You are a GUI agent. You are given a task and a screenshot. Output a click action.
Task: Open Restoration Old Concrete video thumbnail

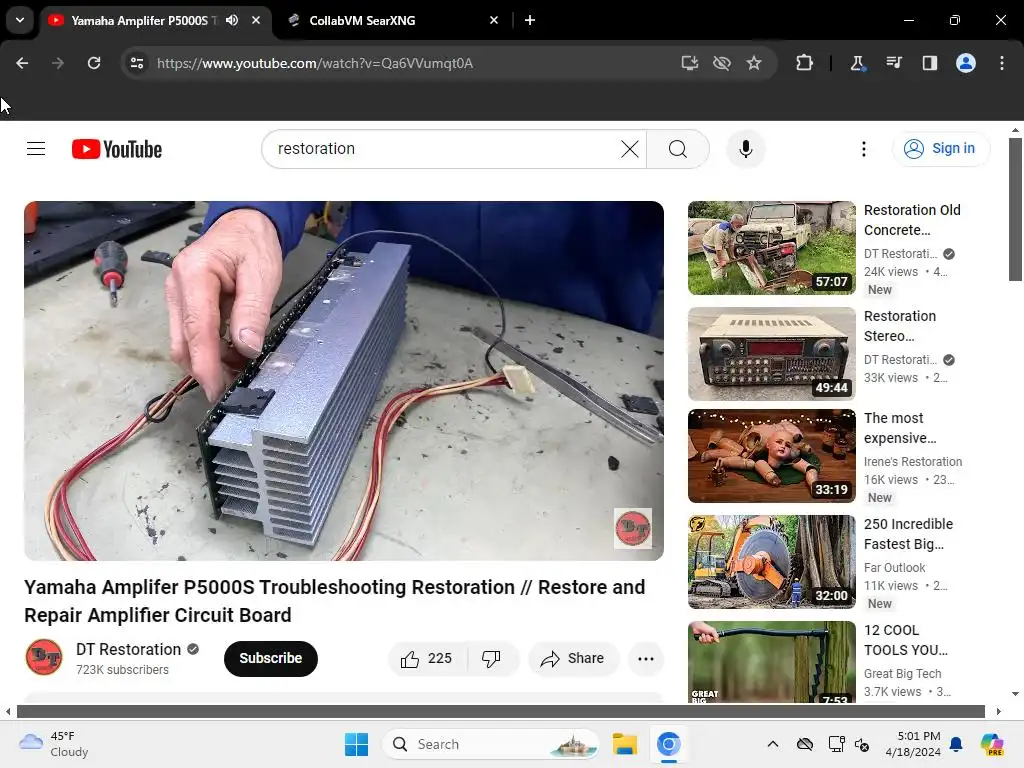tap(772, 248)
